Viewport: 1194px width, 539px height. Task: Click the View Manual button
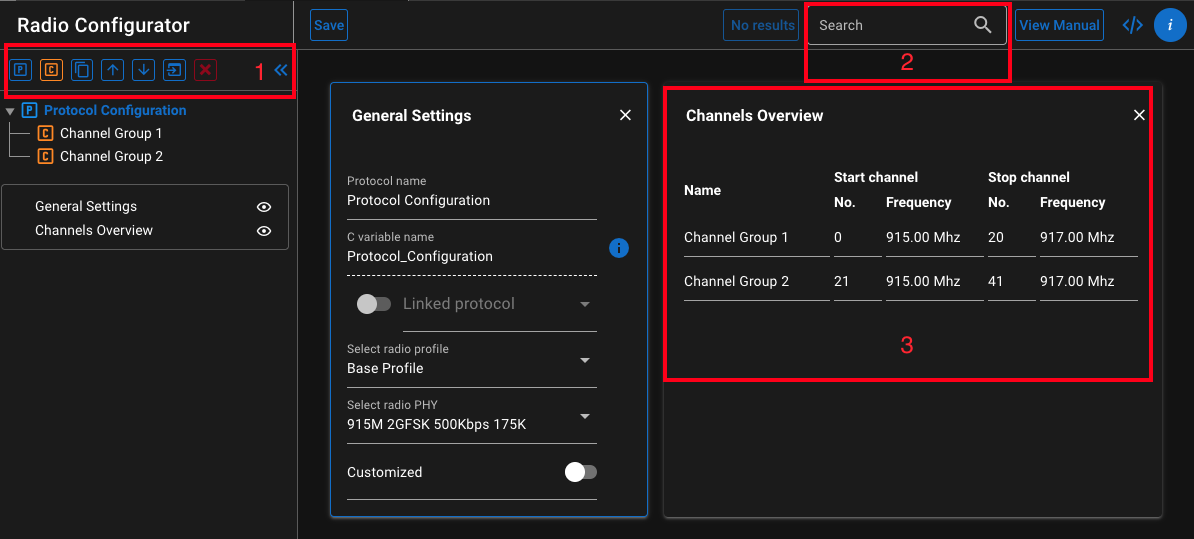1059,25
